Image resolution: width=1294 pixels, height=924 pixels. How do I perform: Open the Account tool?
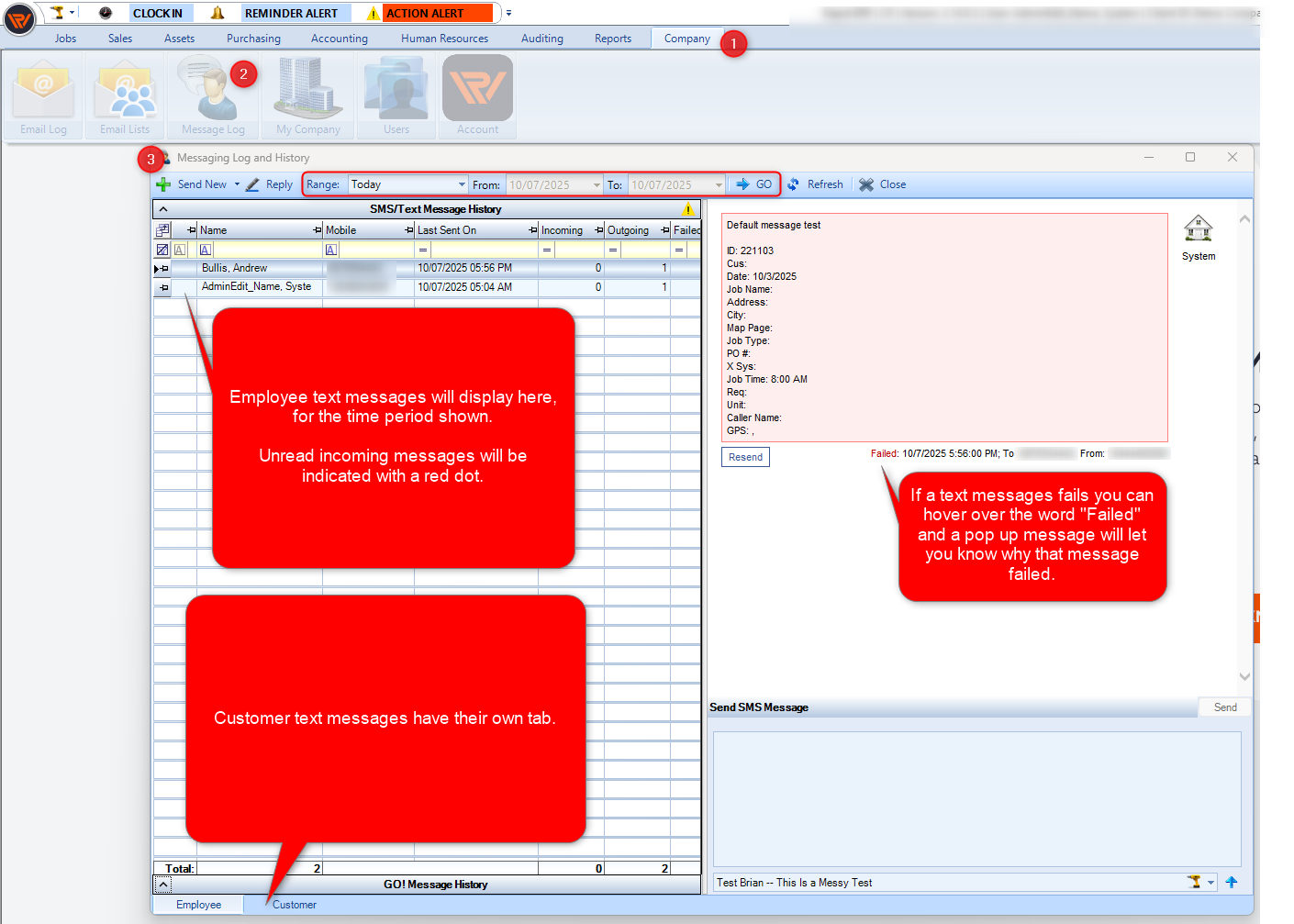pos(477,95)
